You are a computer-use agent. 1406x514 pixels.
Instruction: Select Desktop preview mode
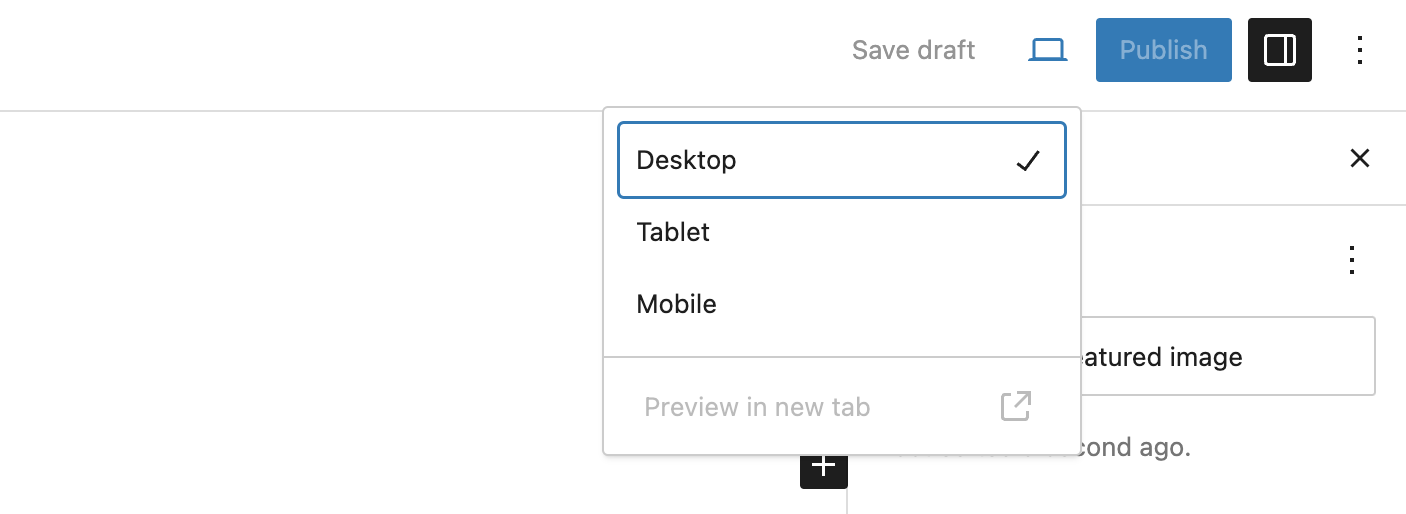[686, 160]
